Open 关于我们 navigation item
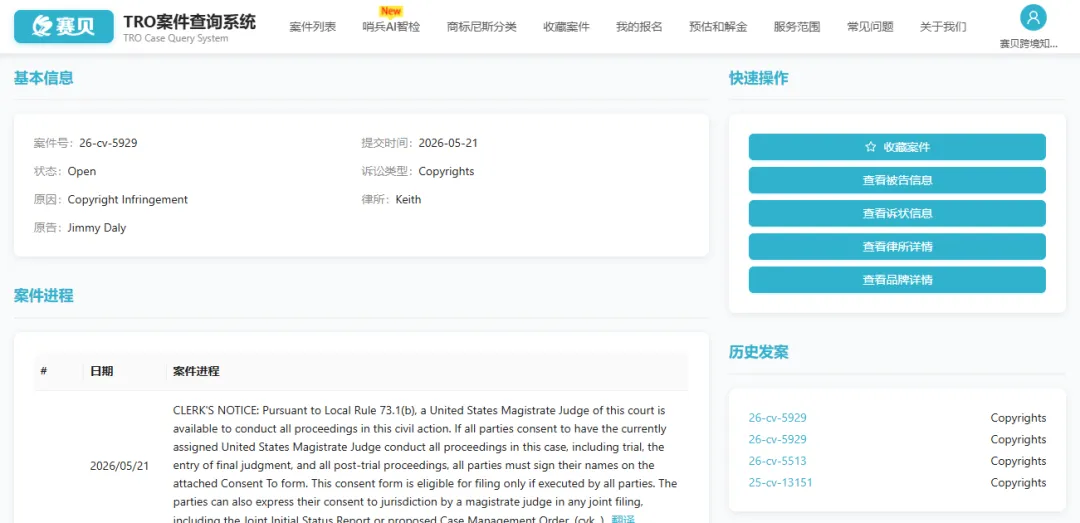1080x523 pixels. coord(944,27)
